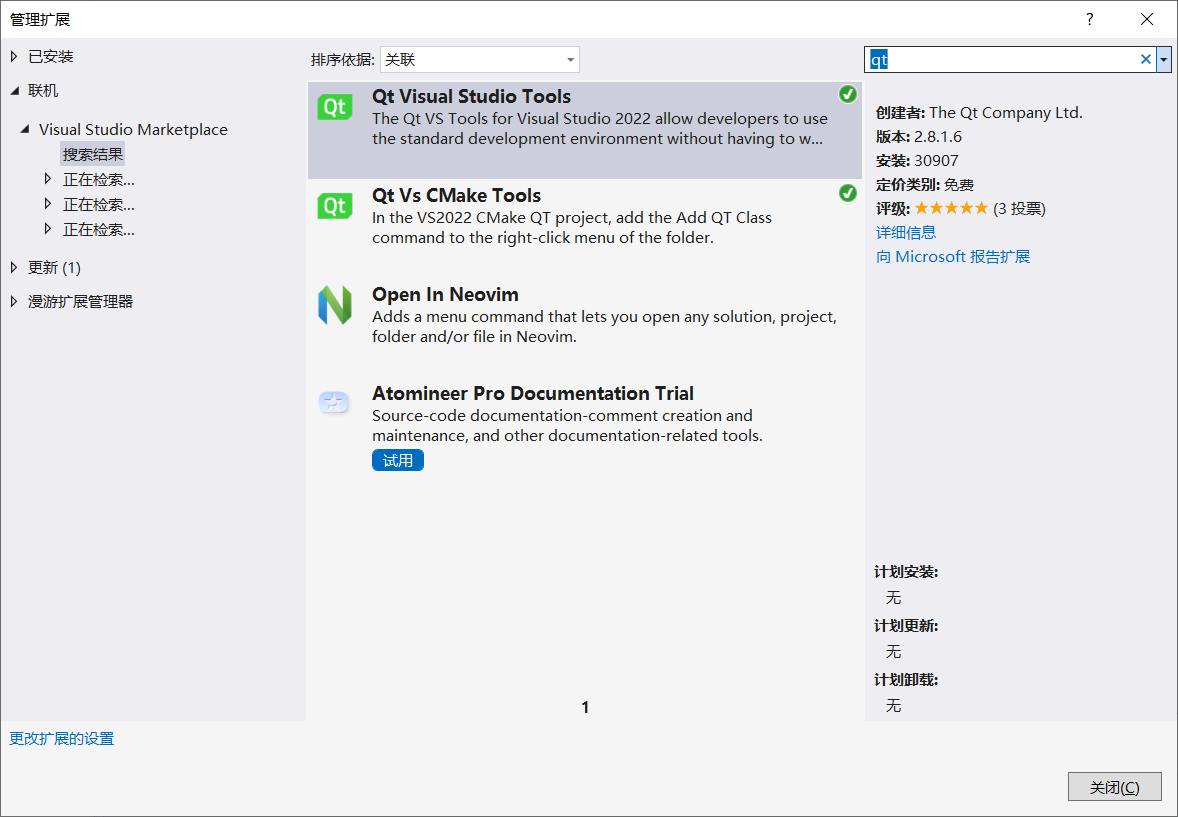Open the 排序依据 sort combo box
The image size is (1178, 817).
[479, 59]
